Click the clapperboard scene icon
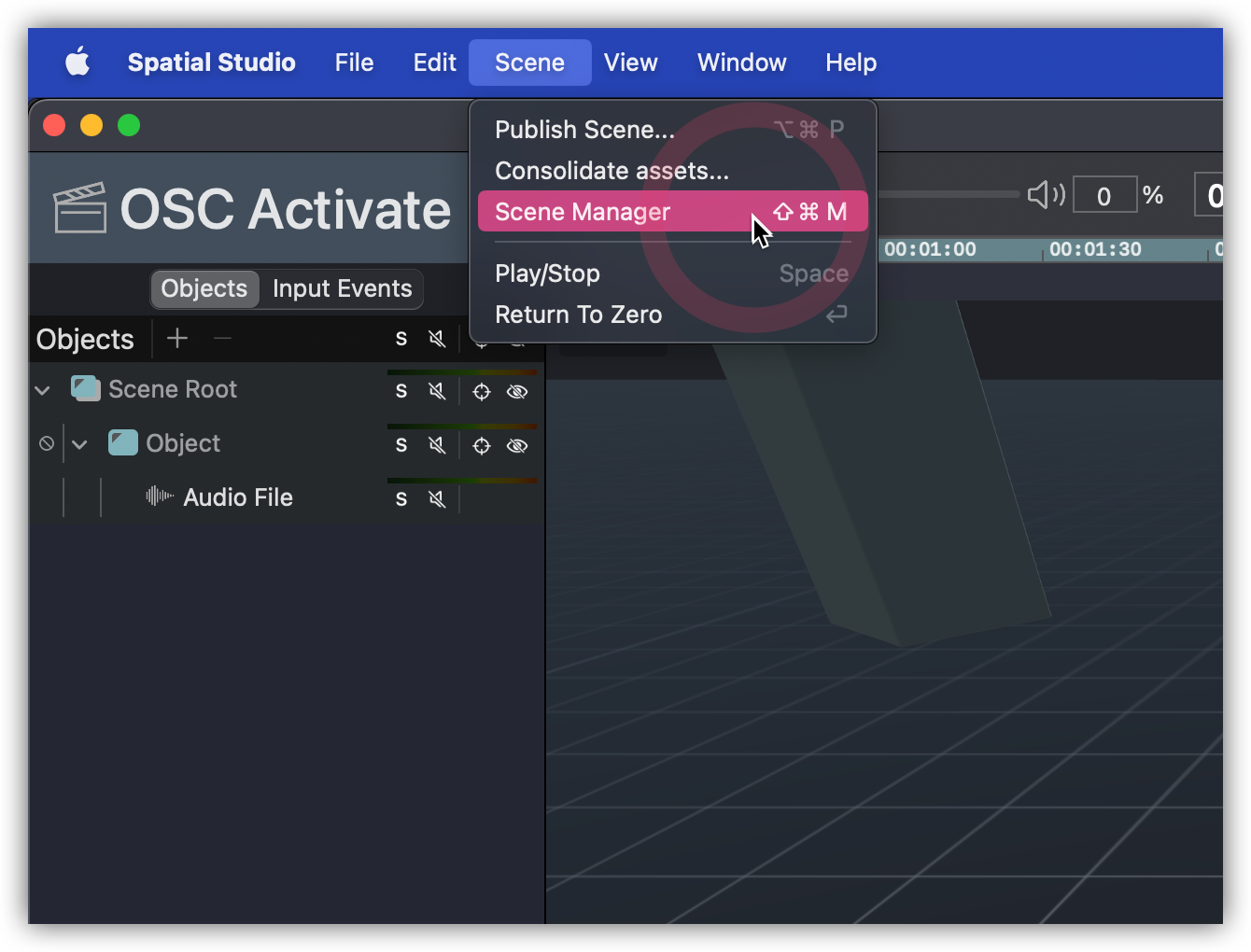The width and height of the screenshot is (1251, 952). tap(80, 207)
